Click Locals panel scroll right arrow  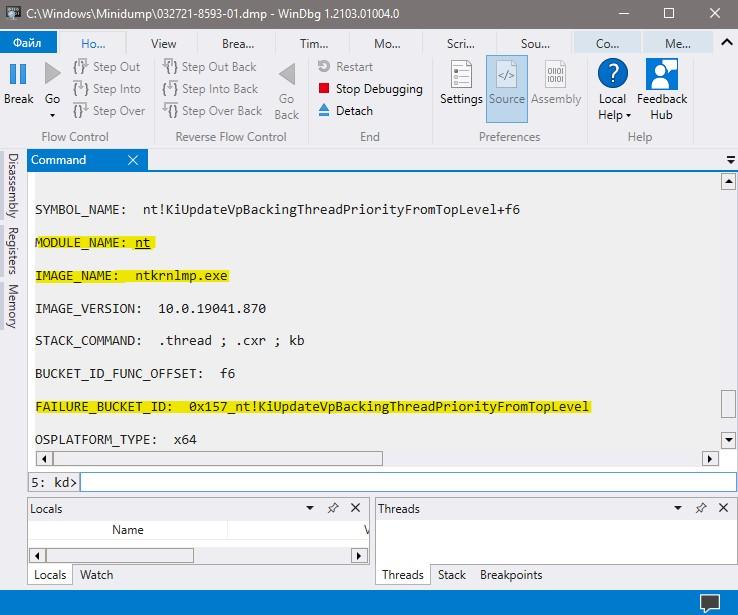point(359,556)
